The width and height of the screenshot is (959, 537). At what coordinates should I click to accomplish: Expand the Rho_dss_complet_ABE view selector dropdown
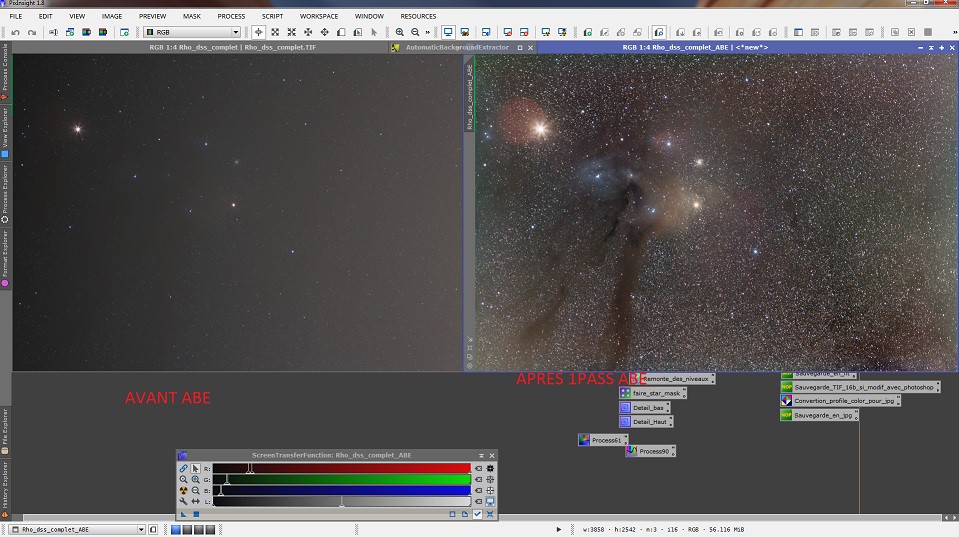[141, 529]
